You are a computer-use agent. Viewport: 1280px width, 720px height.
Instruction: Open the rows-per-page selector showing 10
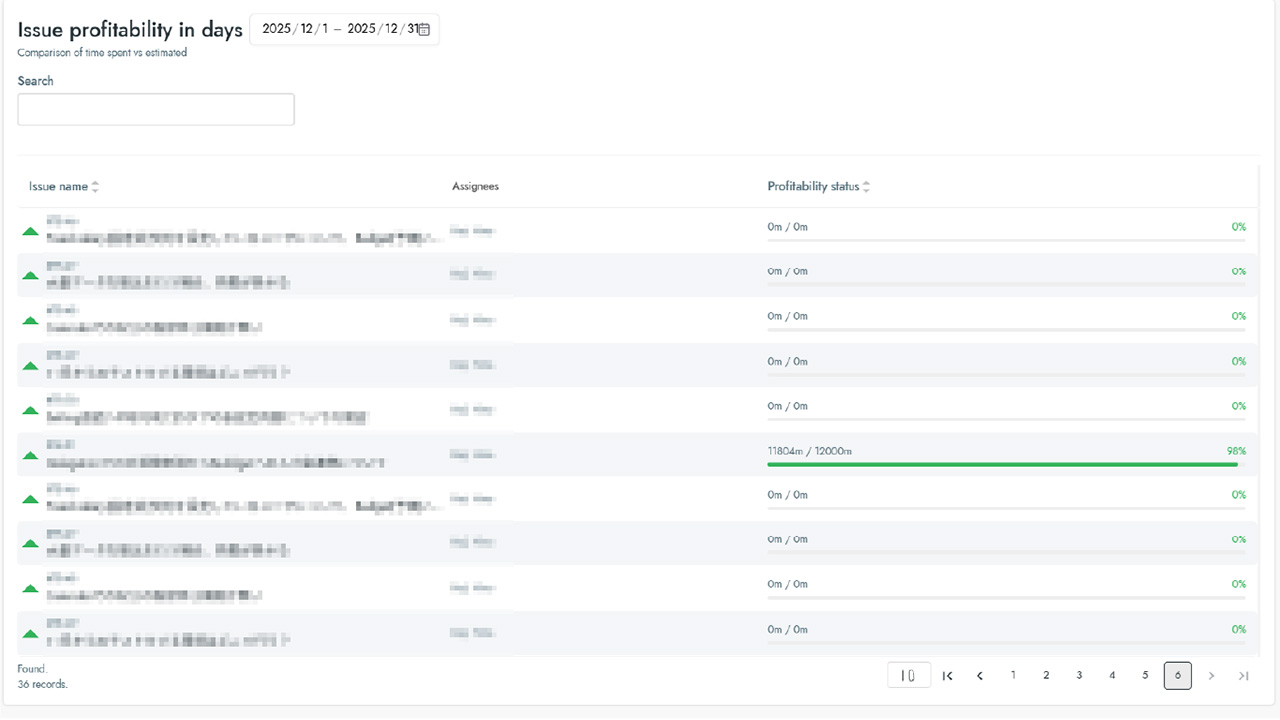[x=908, y=676]
